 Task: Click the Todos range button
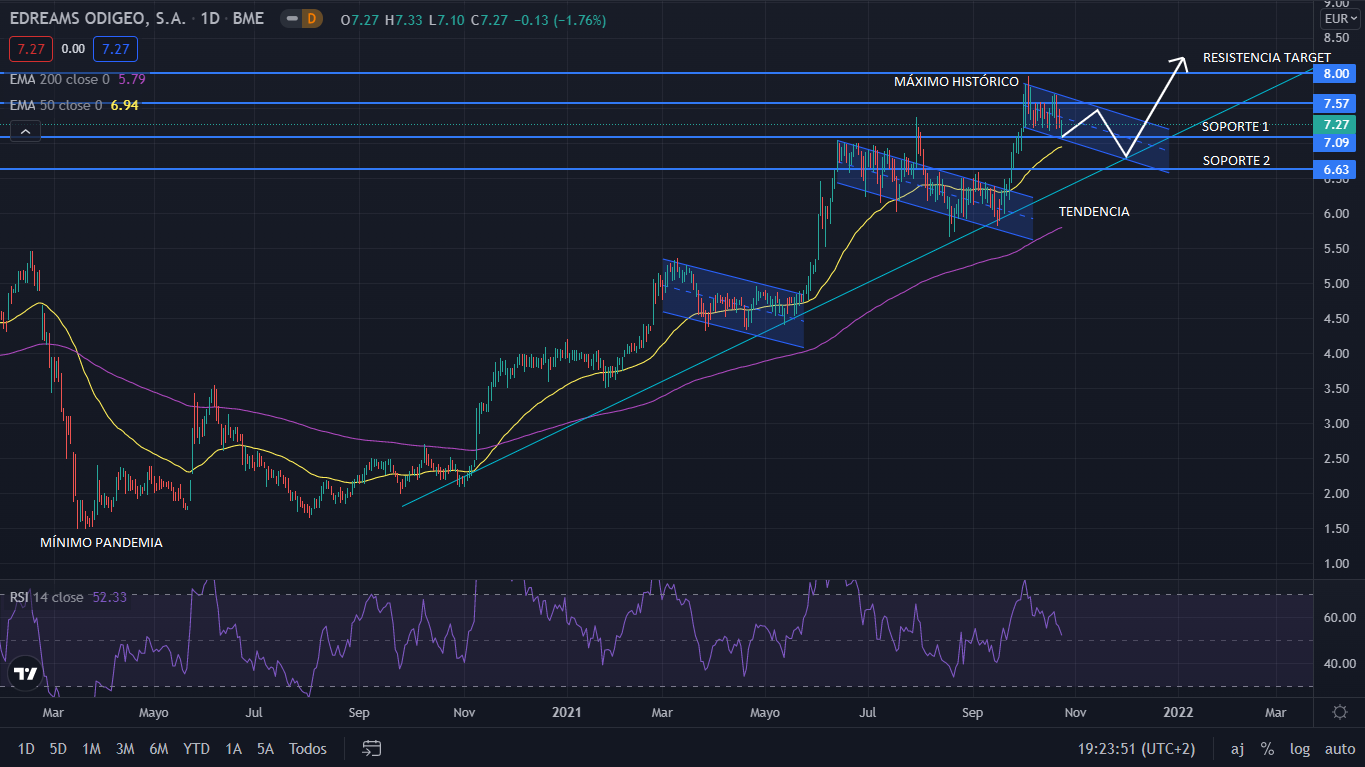pyautogui.click(x=307, y=748)
